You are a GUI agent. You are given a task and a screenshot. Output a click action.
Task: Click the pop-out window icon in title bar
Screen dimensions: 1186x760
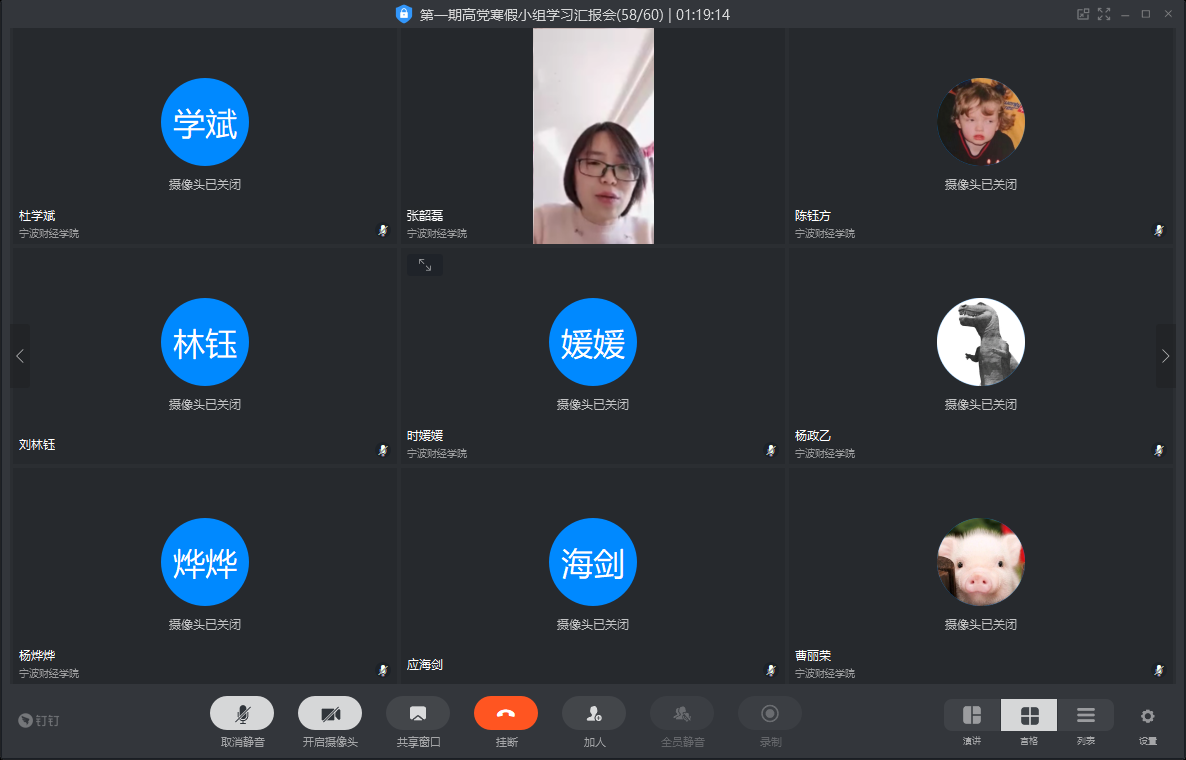click(1082, 14)
